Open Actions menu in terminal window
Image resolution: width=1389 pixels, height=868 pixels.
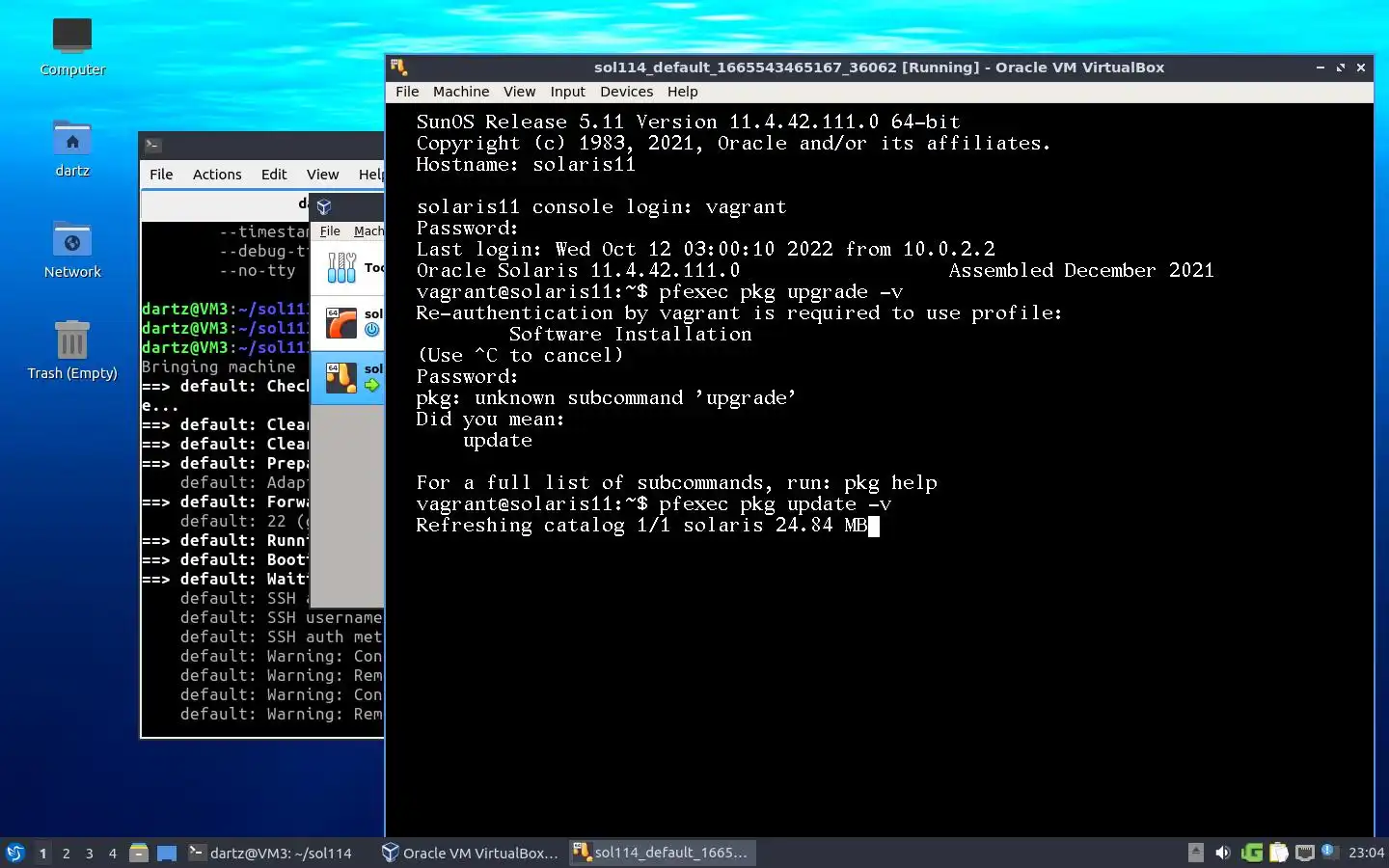pos(217,175)
